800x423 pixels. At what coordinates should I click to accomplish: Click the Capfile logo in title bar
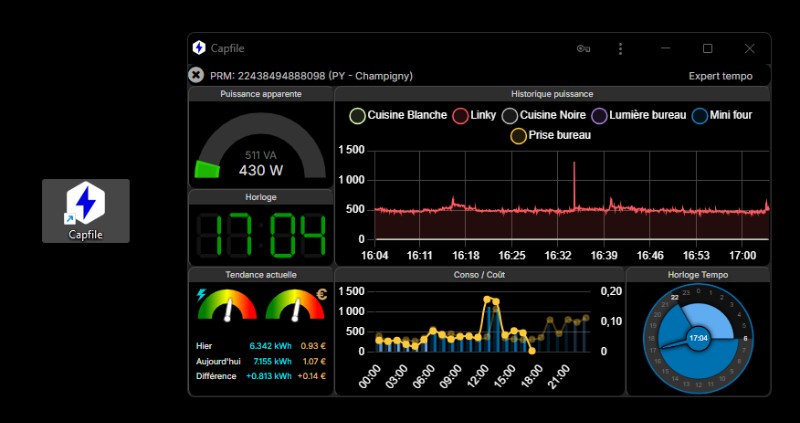199,48
